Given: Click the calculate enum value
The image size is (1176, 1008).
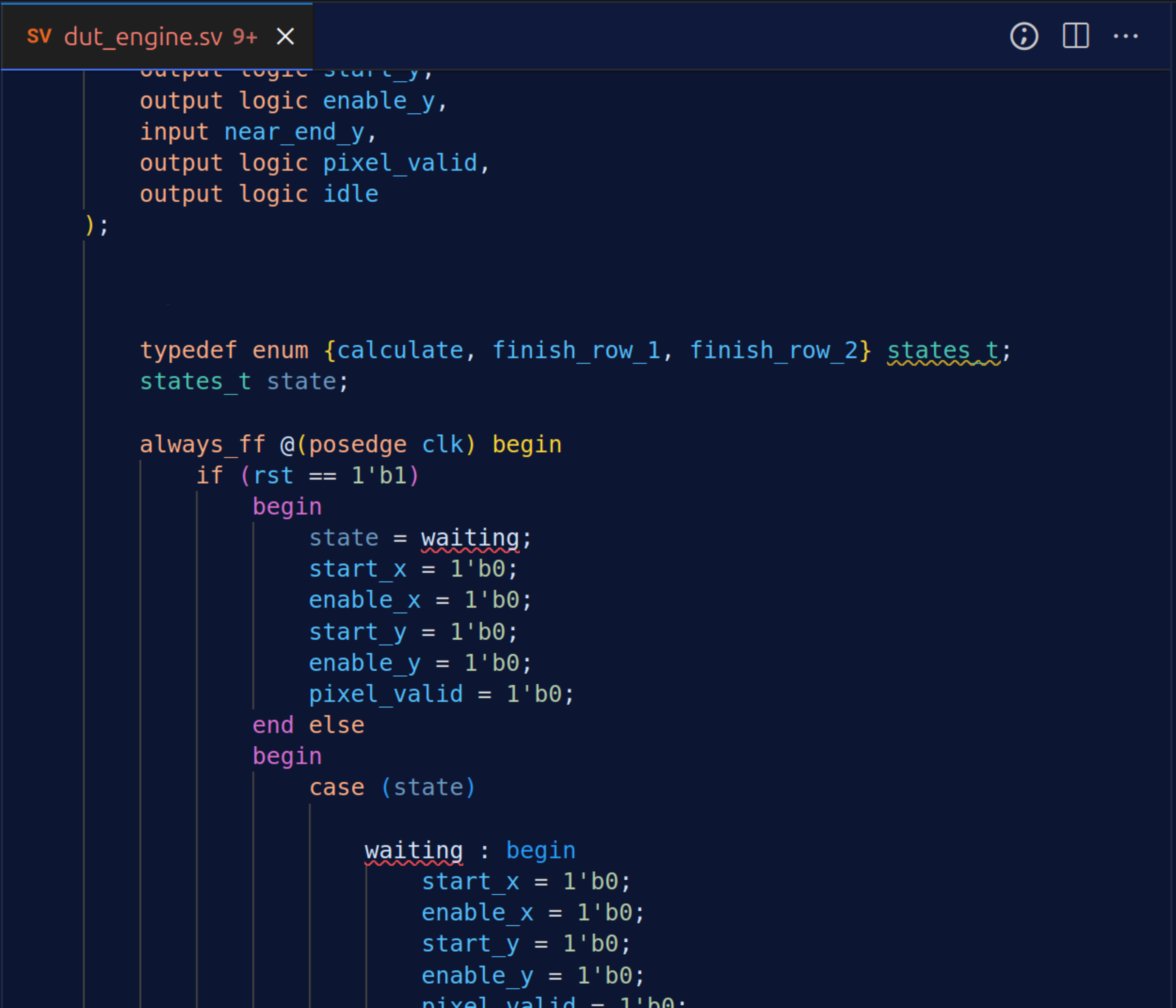Looking at the screenshot, I should tap(400, 351).
